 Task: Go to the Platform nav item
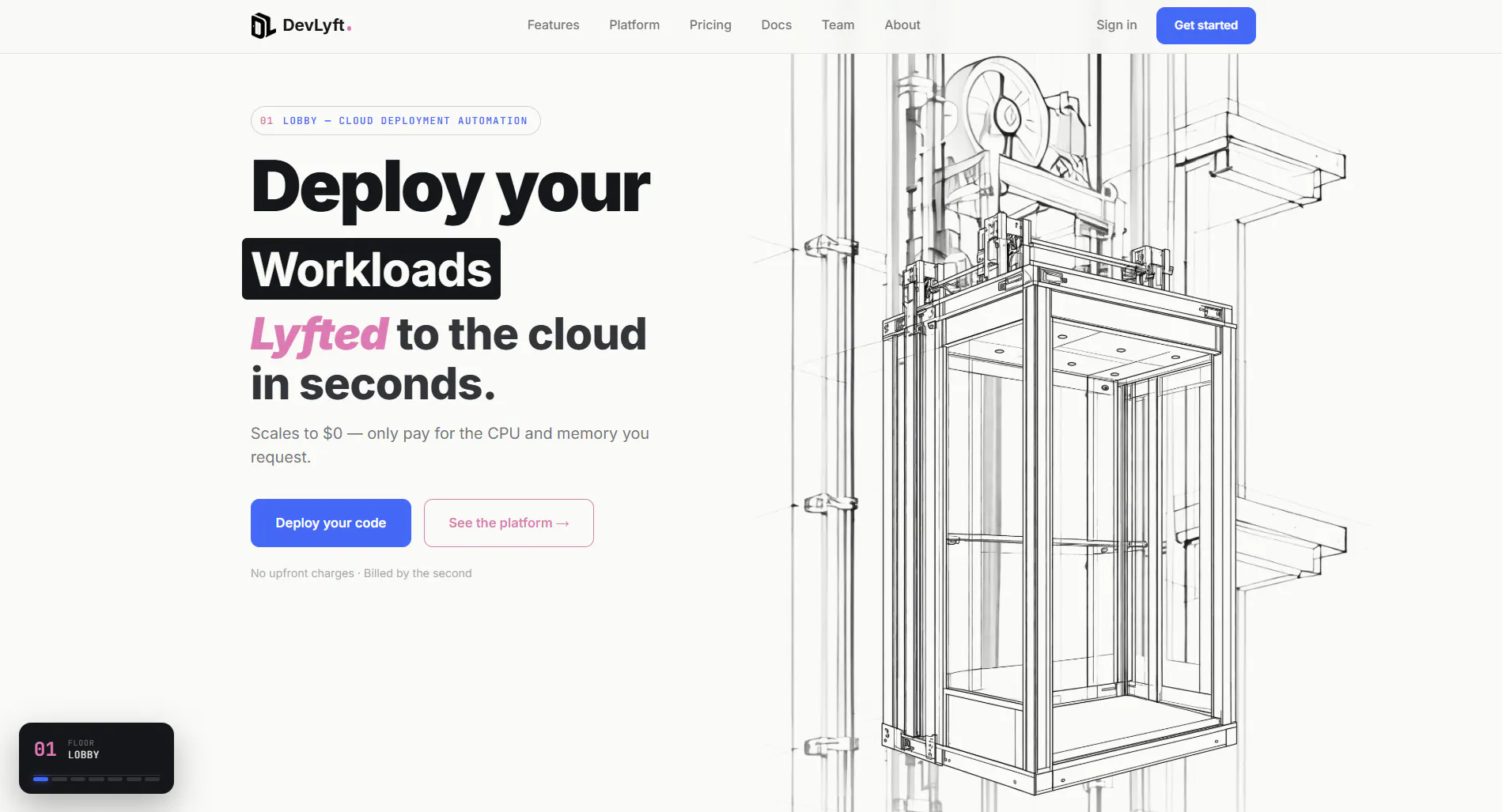(x=634, y=25)
